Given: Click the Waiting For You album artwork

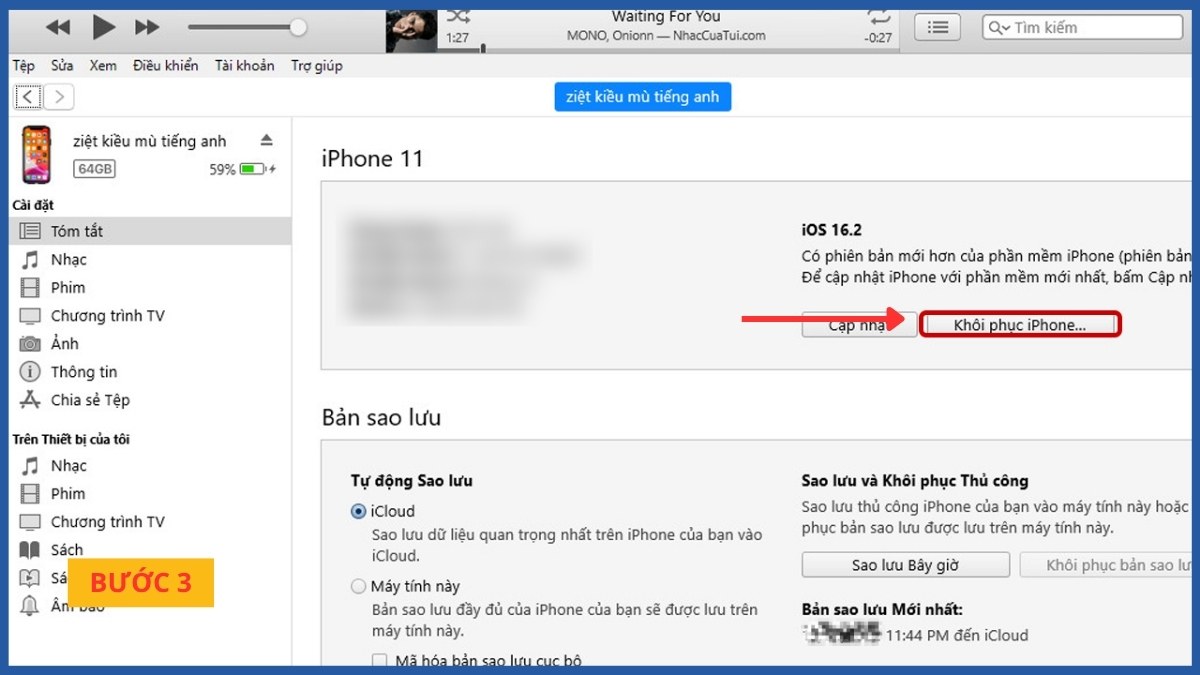Looking at the screenshot, I should 411,30.
